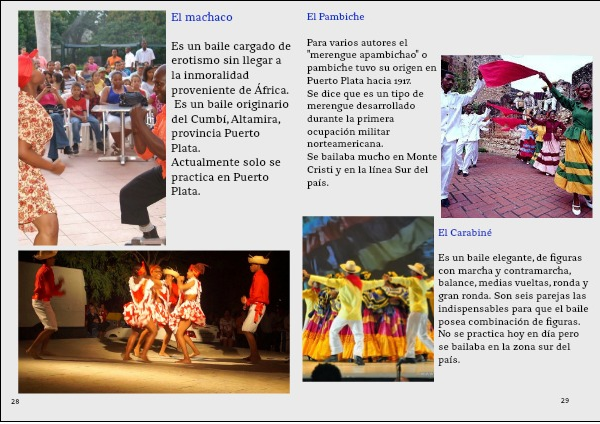
Task: Click the word "norteamericana"
Action: coord(350,143)
